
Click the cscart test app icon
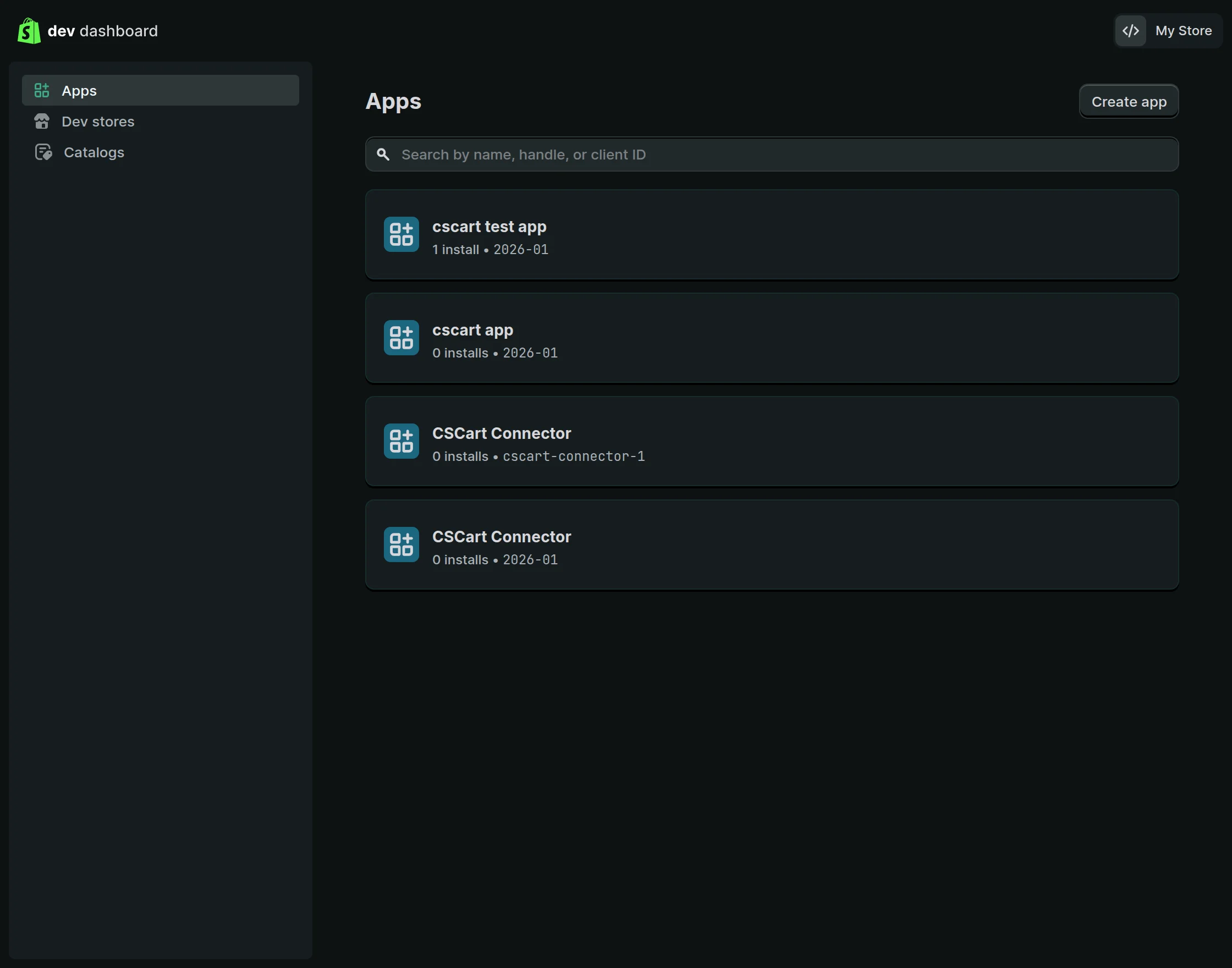tap(401, 234)
